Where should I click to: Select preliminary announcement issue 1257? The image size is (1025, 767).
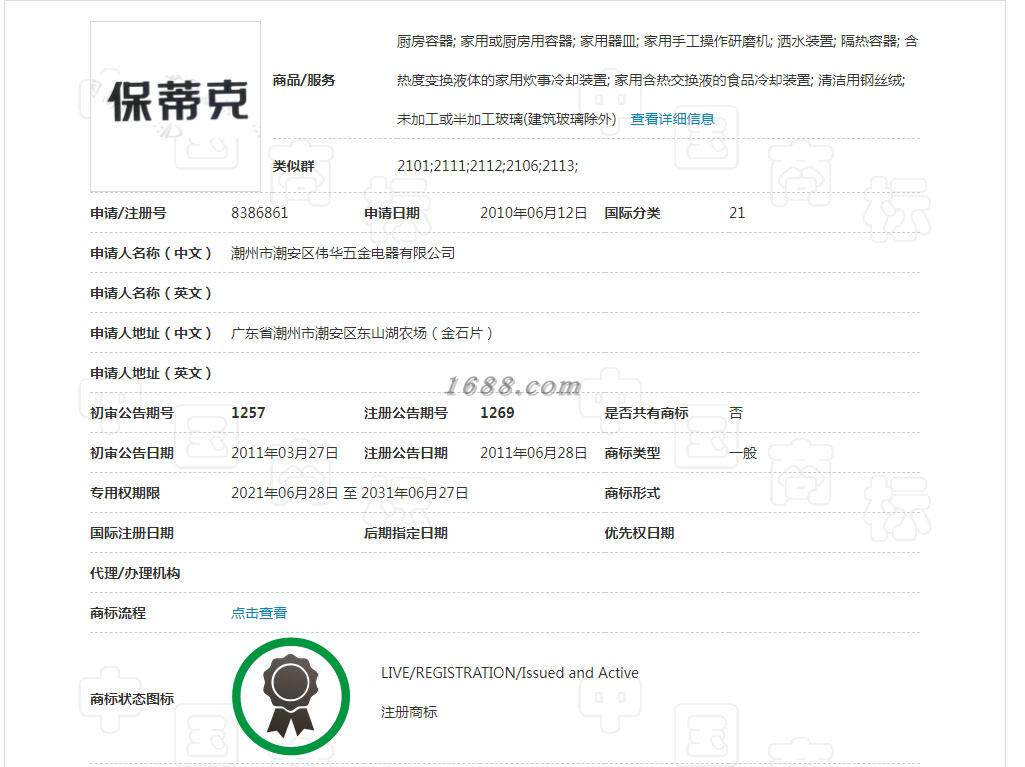point(248,413)
